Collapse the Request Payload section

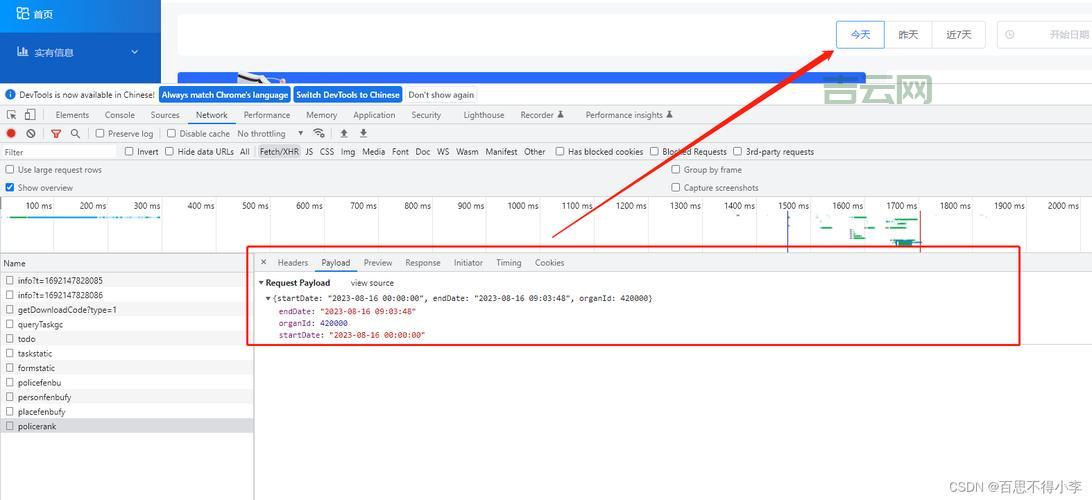click(x=262, y=283)
